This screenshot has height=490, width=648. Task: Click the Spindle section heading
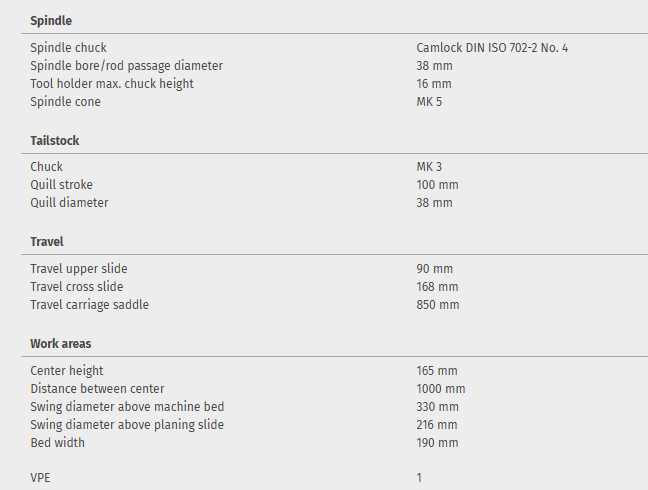point(51,20)
